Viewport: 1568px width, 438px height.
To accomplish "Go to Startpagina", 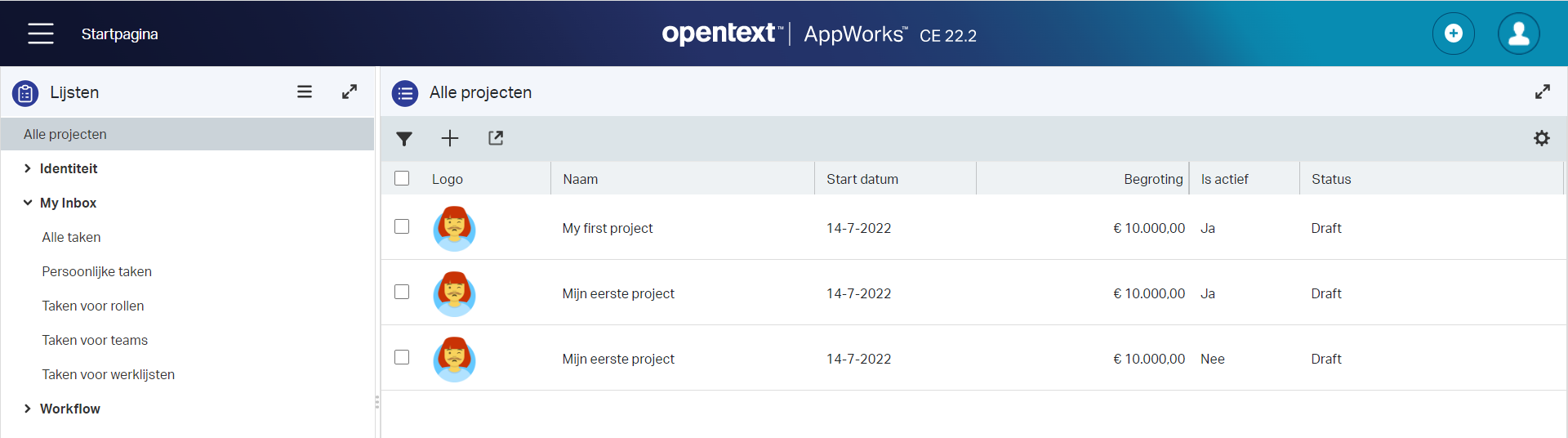I will tap(119, 34).
